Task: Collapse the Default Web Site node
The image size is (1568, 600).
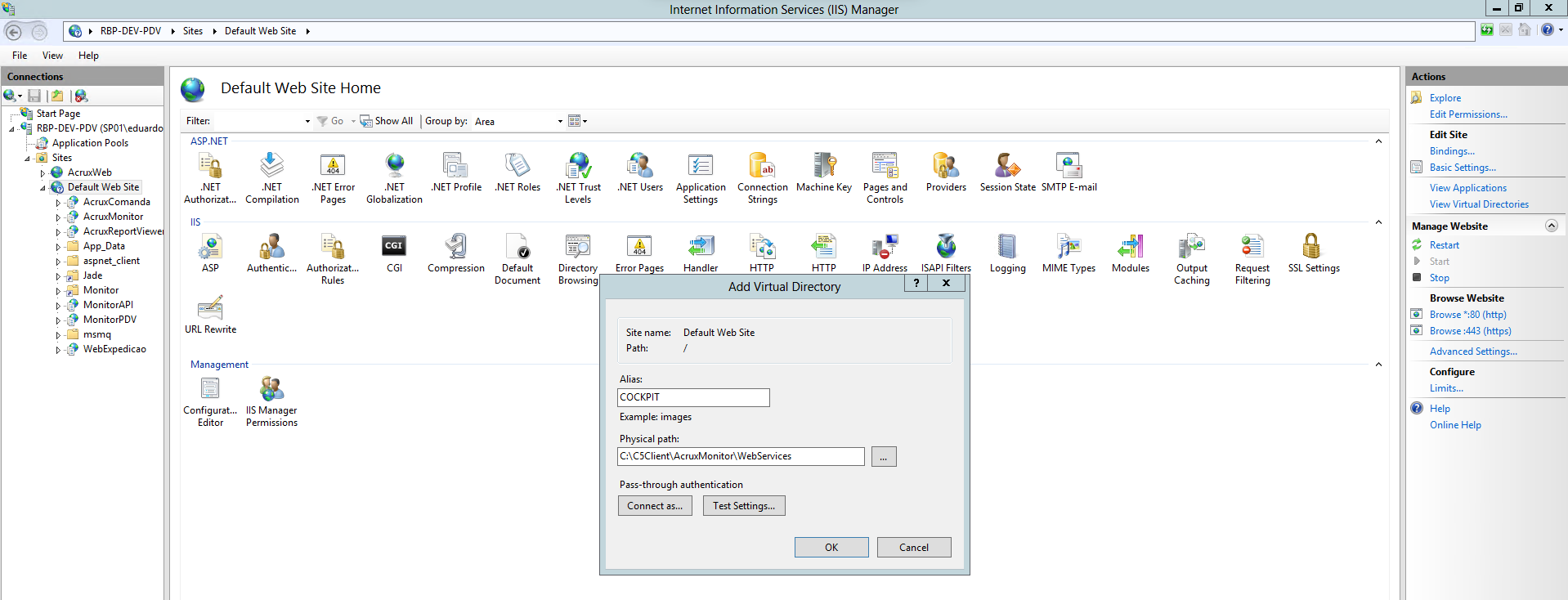Action: click(43, 187)
